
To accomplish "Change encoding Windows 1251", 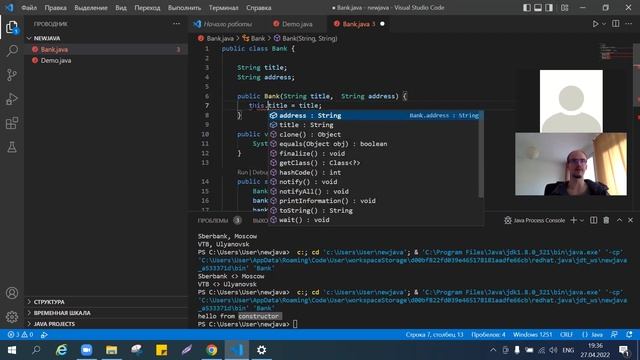I will click(532, 335).
